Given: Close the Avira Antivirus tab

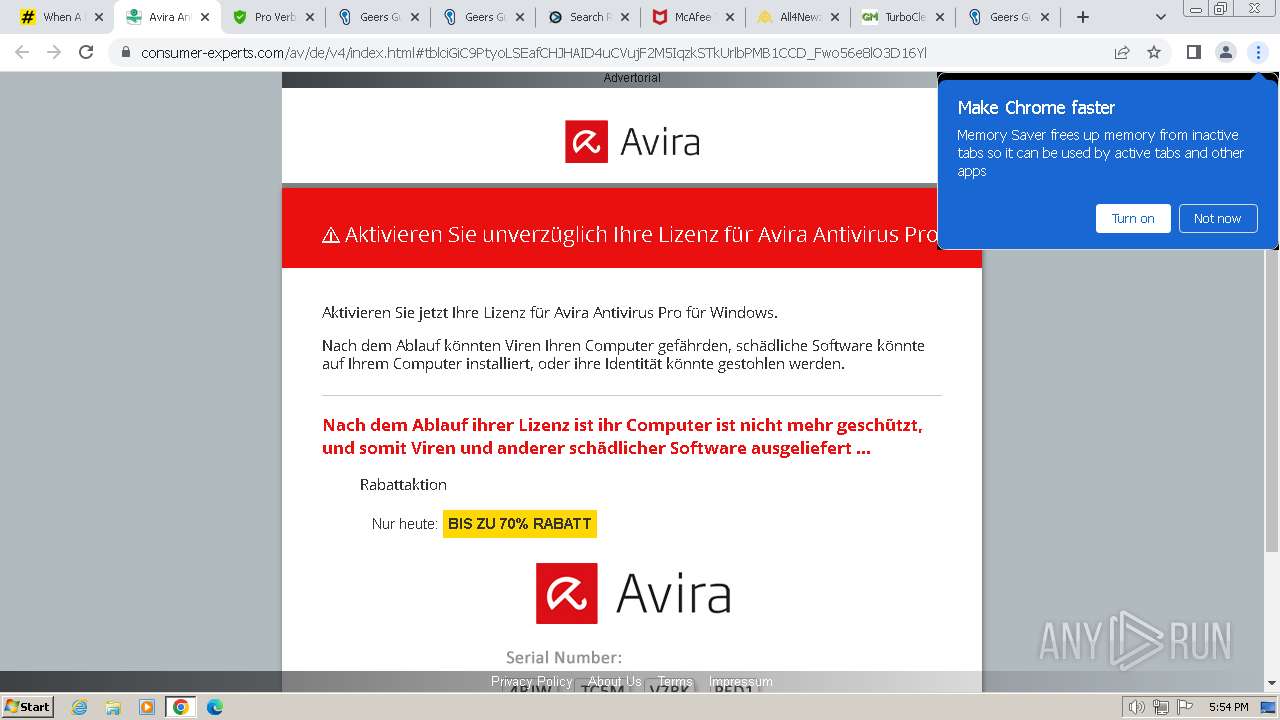Looking at the screenshot, I should point(205,17).
